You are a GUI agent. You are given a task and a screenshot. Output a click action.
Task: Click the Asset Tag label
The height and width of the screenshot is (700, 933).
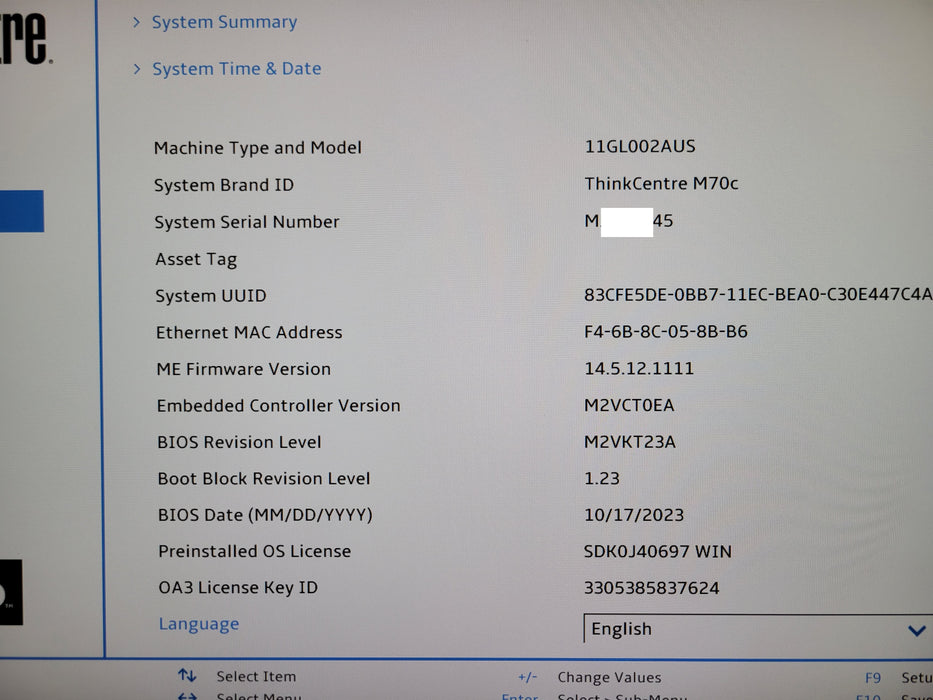point(196,260)
